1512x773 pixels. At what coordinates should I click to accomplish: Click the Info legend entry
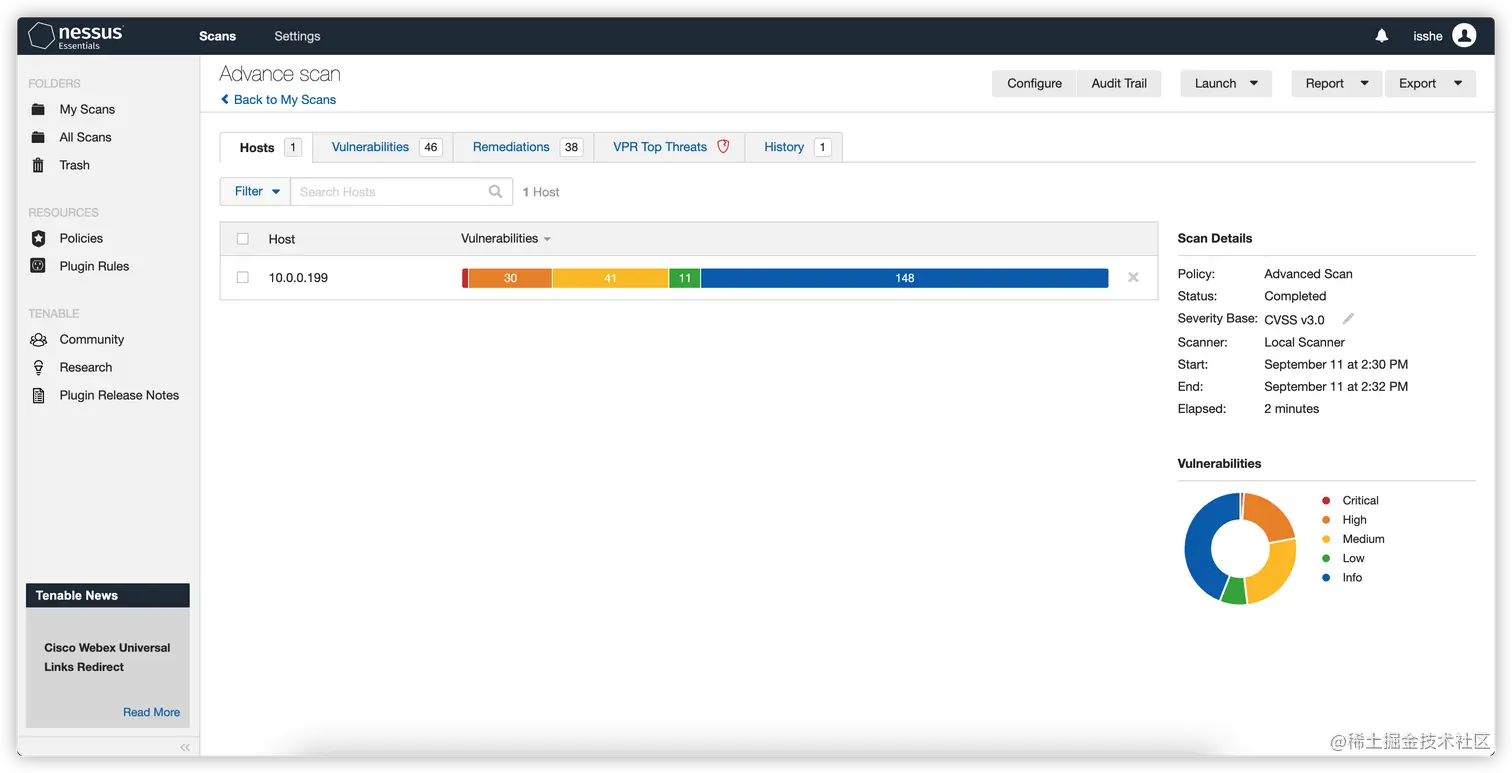[x=1342, y=578]
